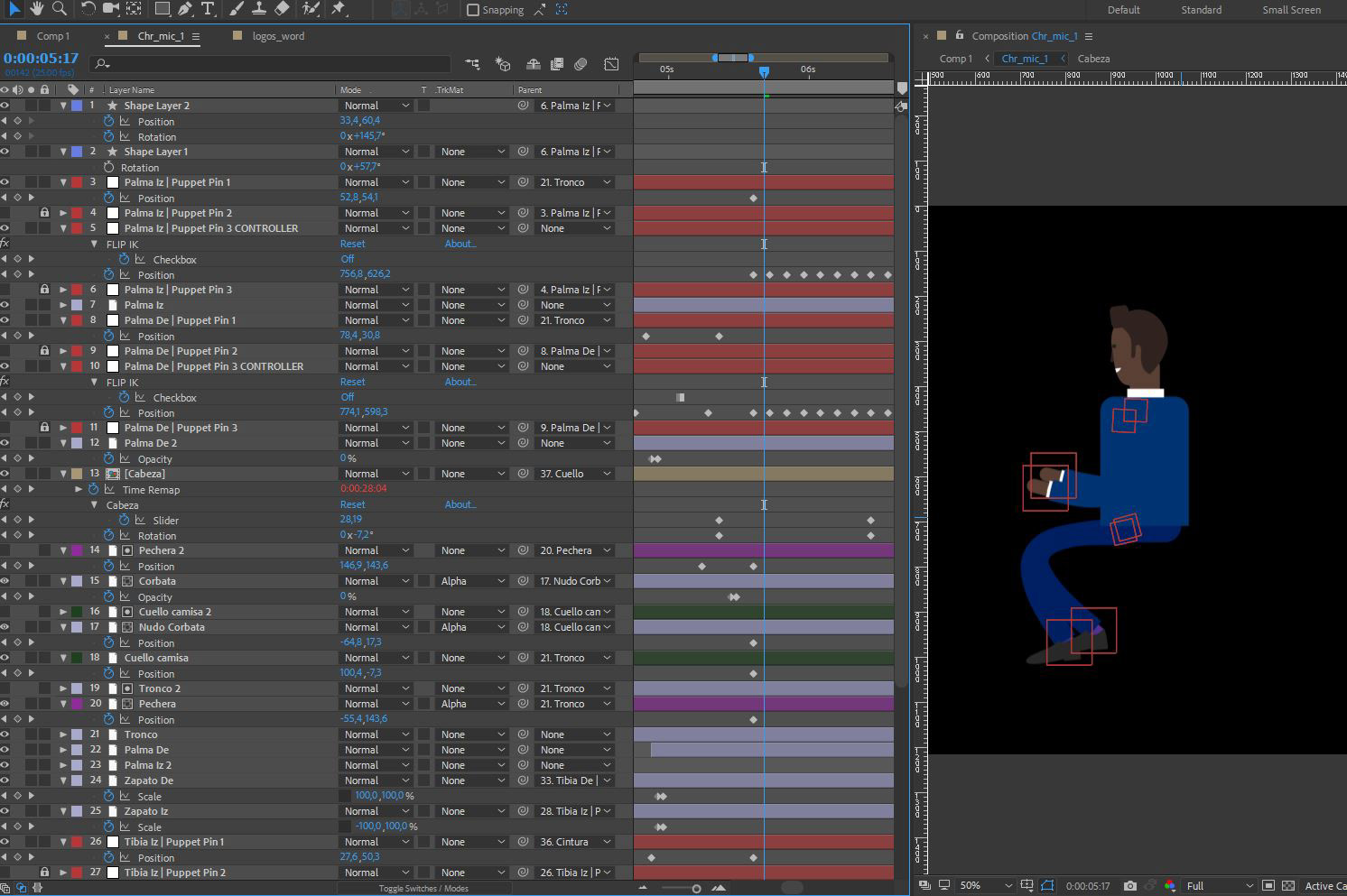This screenshot has height=896, width=1347.
Task: Switch to the logos_word timeline tab
Action: 278,36
